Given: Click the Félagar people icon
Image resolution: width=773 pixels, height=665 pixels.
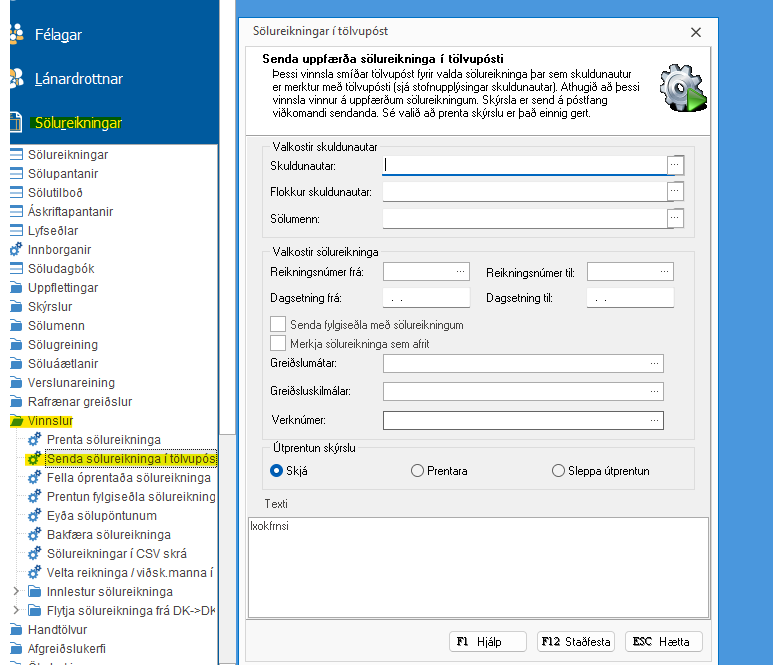Looking at the screenshot, I should [x=15, y=34].
